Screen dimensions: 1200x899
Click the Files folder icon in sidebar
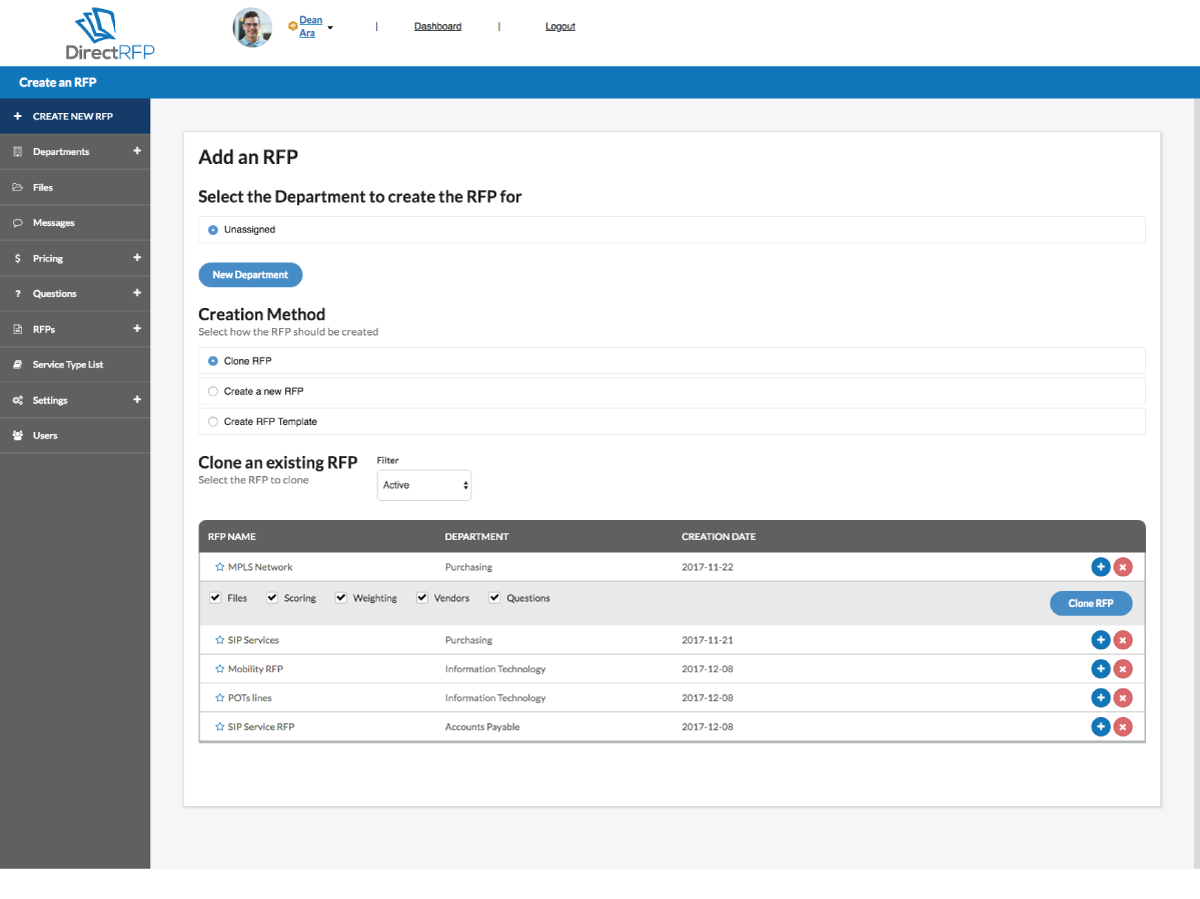17,187
